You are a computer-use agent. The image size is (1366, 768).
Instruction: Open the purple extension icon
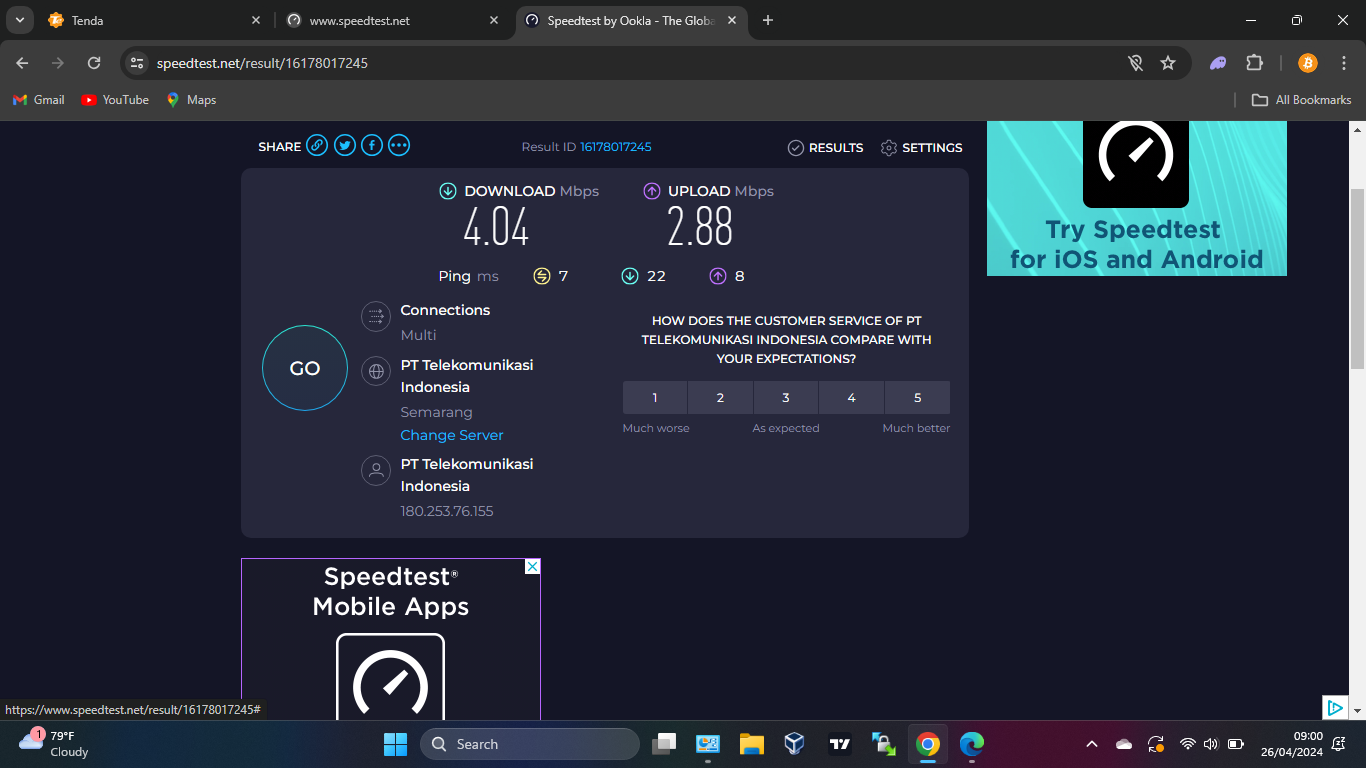point(1218,63)
